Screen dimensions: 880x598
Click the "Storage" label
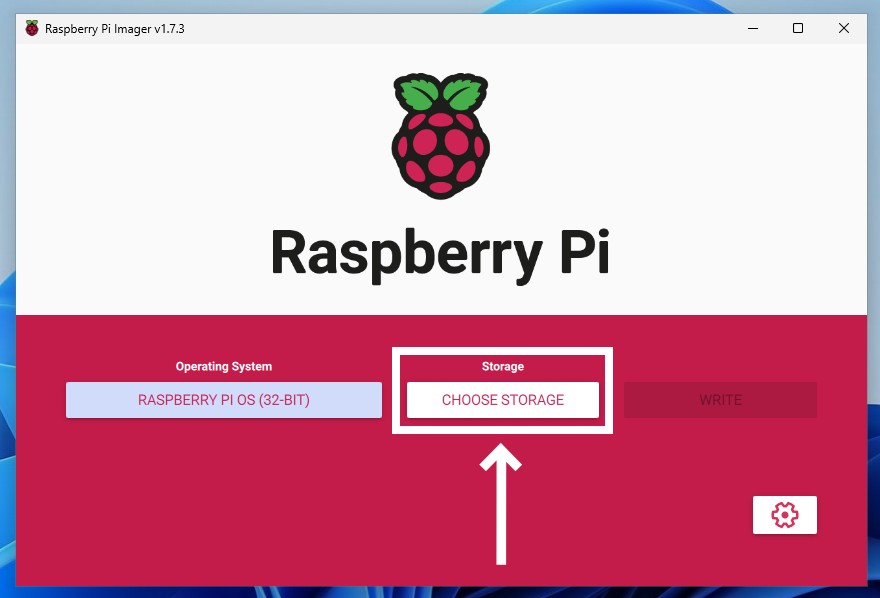point(503,366)
